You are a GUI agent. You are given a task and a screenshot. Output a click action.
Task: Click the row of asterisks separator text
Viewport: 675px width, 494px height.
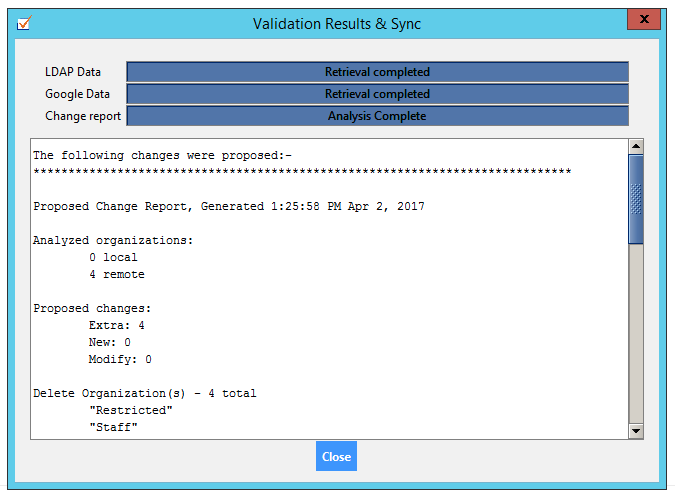click(x=302, y=172)
